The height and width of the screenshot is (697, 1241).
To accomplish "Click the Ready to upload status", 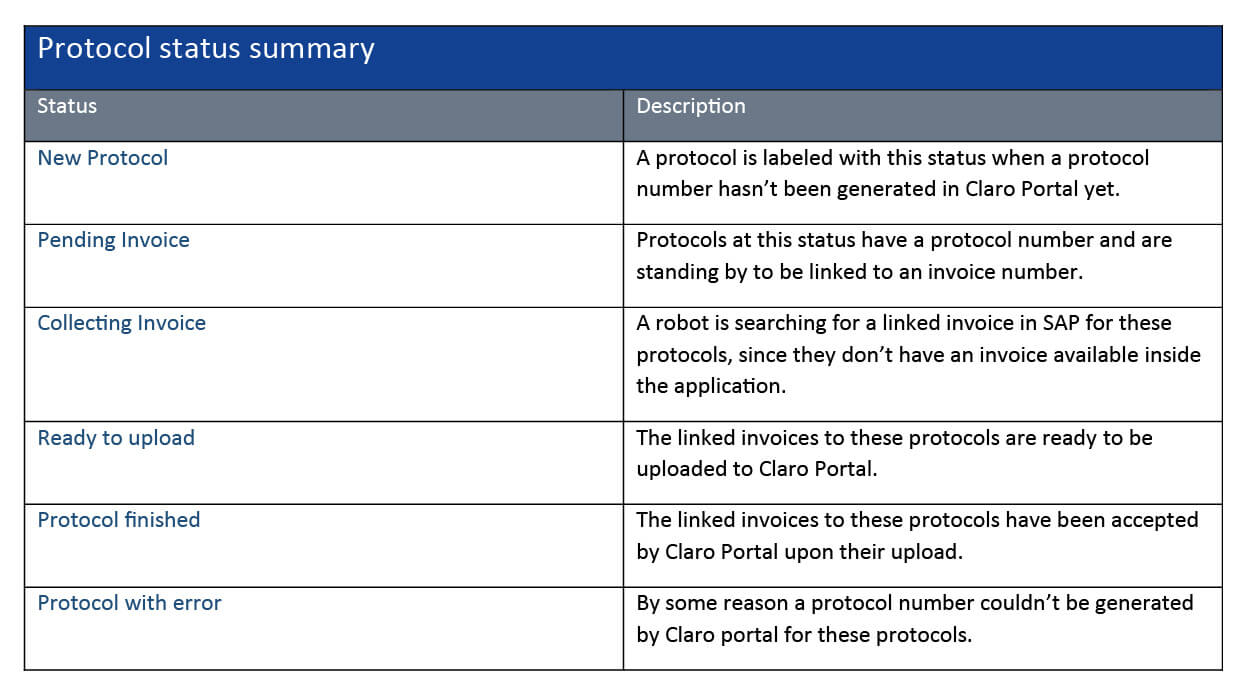I will coord(116,438).
